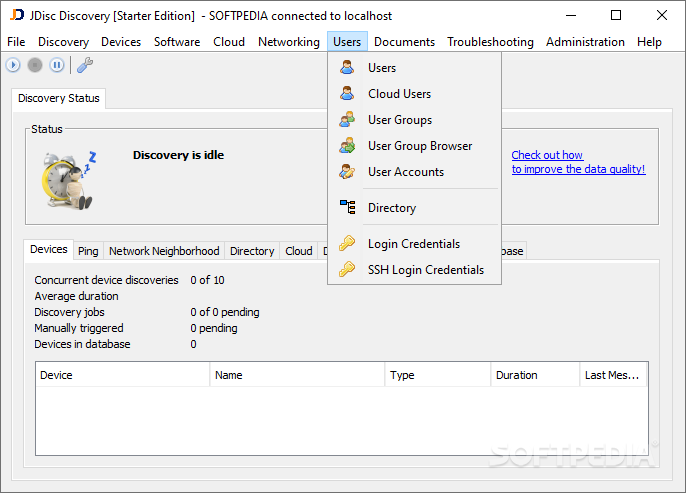Open the Devices menu

(121, 42)
